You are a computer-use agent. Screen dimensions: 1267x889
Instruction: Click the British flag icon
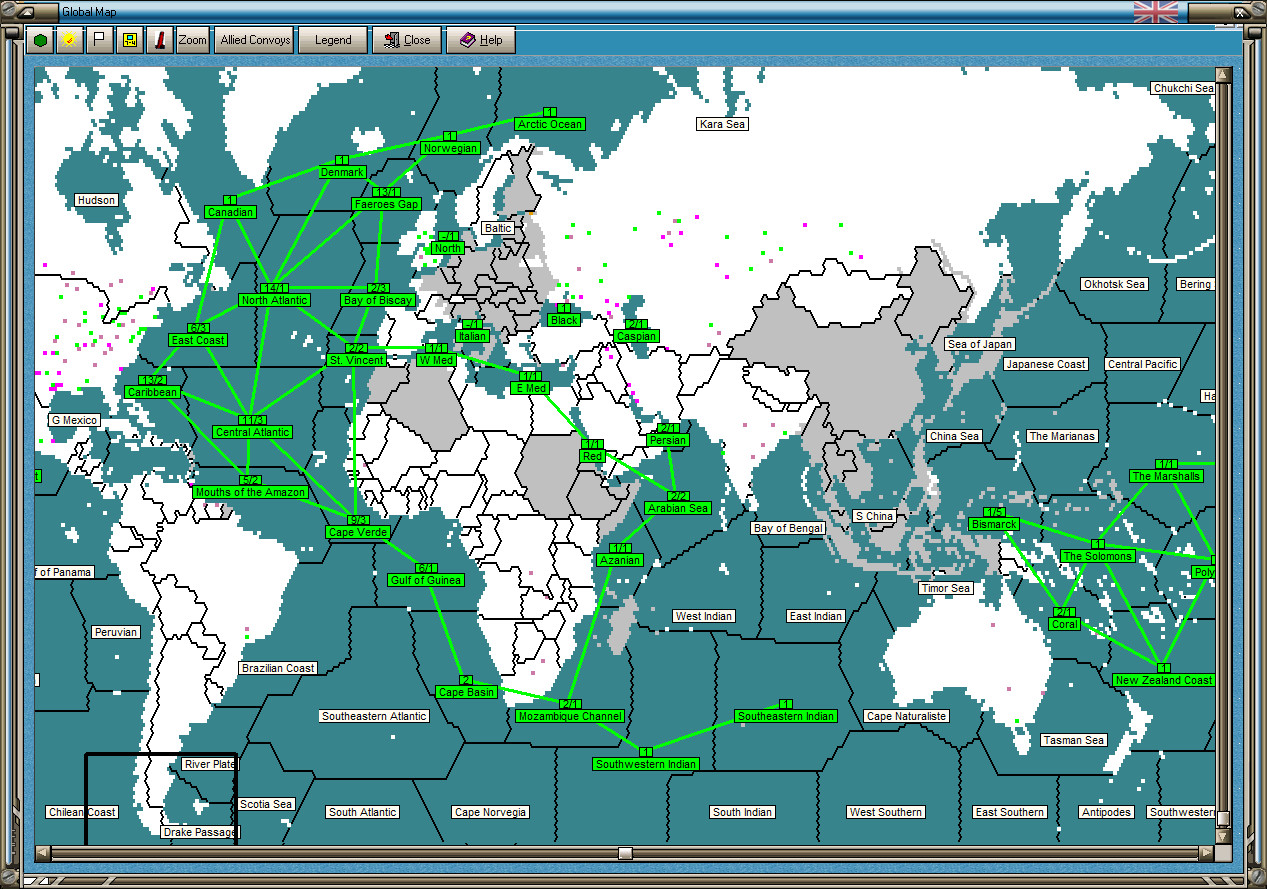1155,12
